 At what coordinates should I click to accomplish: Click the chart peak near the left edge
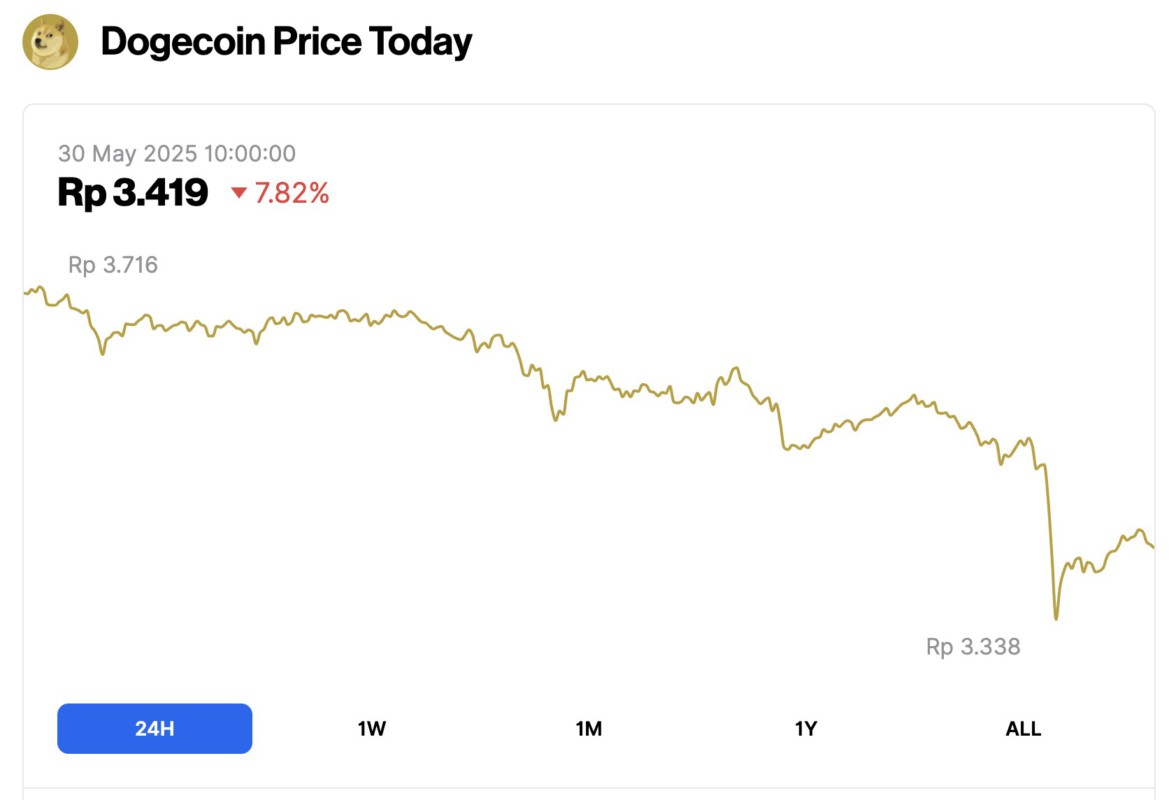point(36,286)
